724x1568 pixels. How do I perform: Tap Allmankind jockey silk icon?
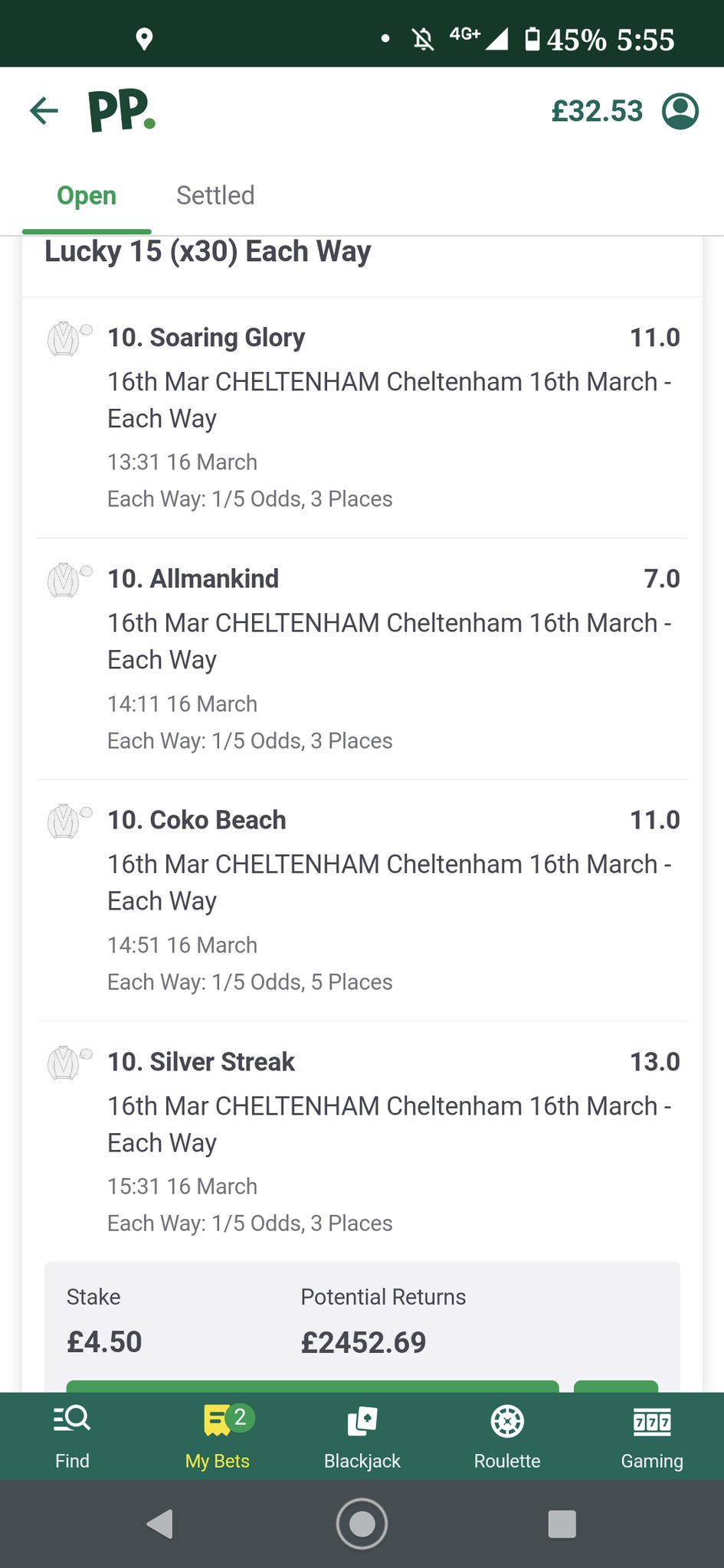64,580
